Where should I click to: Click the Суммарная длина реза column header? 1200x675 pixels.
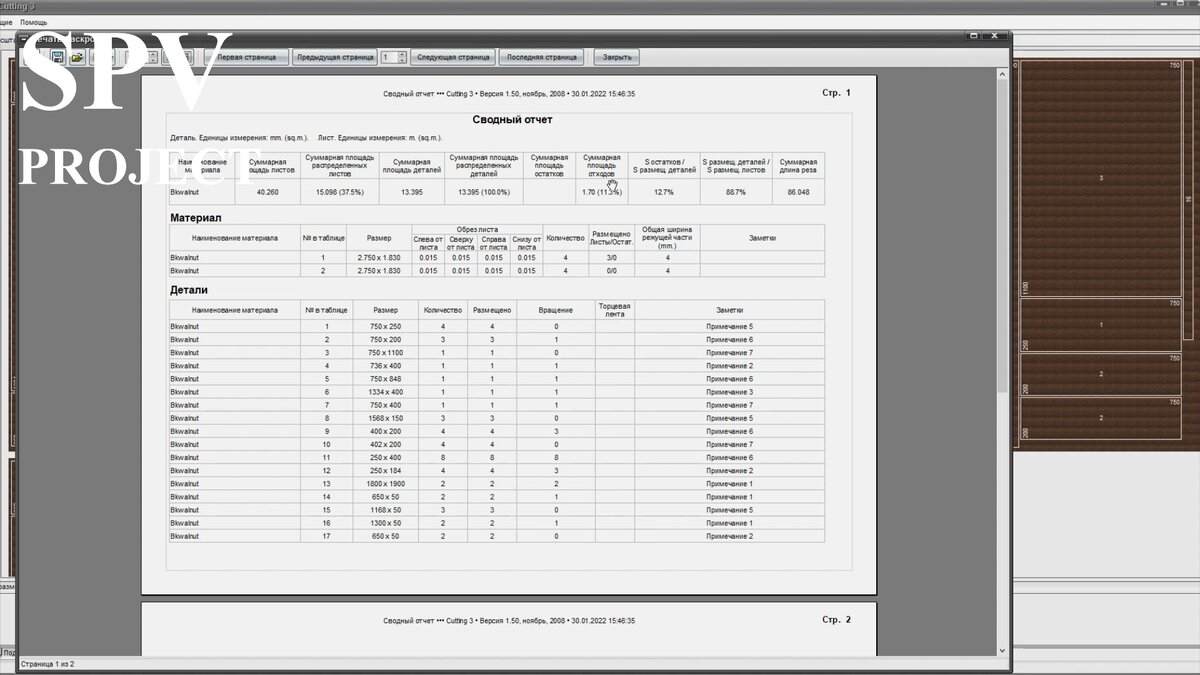(x=798, y=166)
